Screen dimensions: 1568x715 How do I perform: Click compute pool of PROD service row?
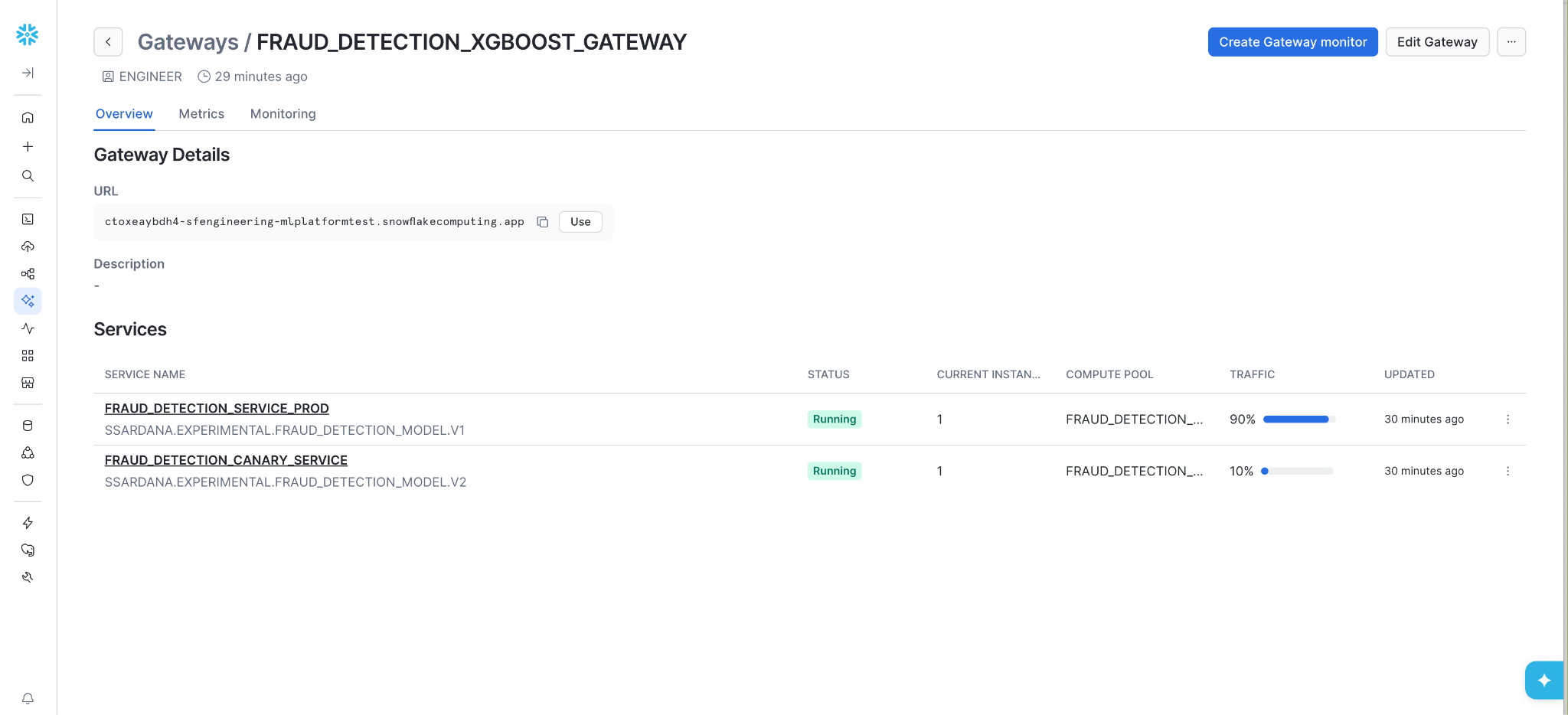(x=1134, y=420)
